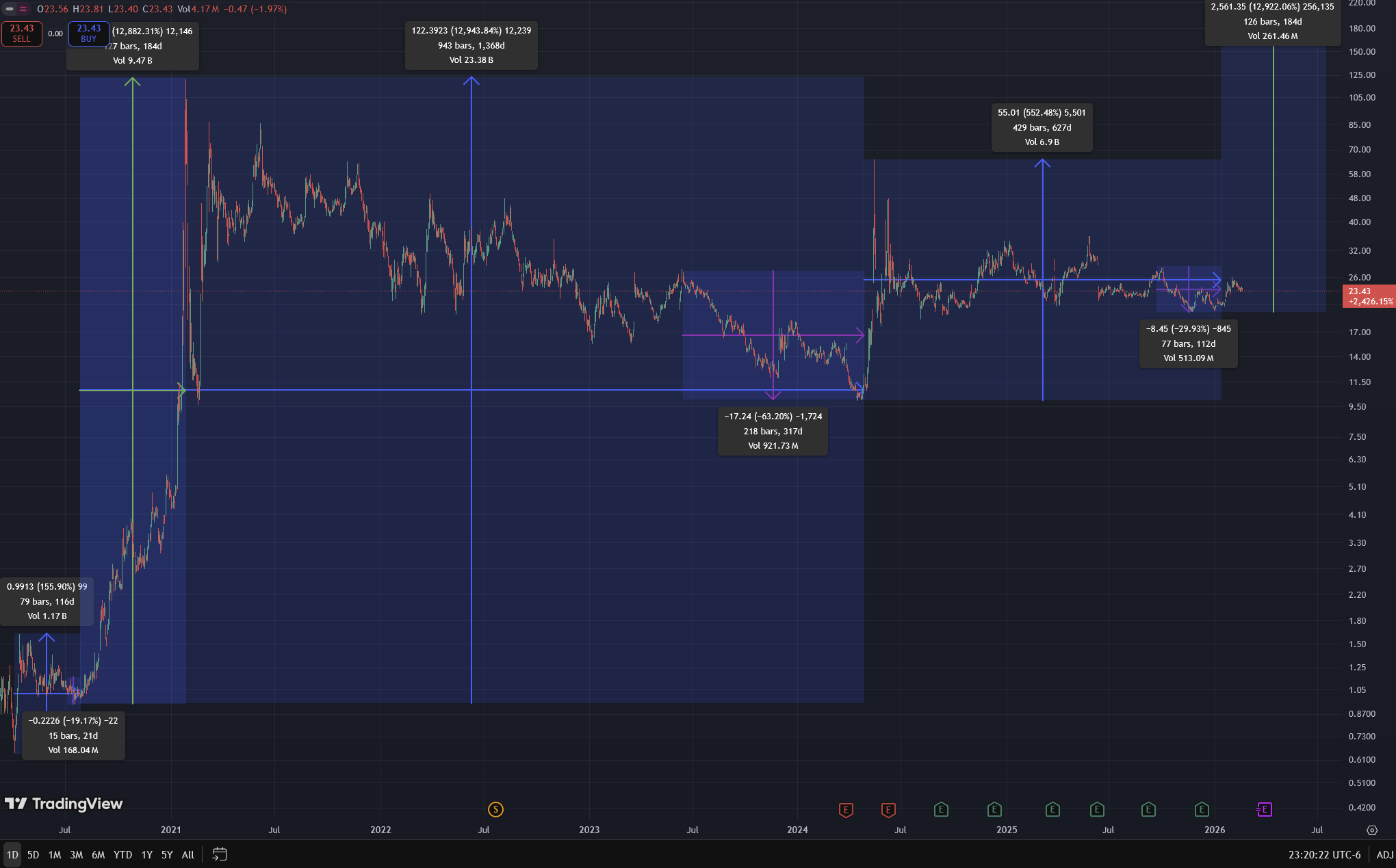Toggle ADJ adjusted data button
Image resolution: width=1396 pixels, height=868 pixels.
coord(1384,854)
